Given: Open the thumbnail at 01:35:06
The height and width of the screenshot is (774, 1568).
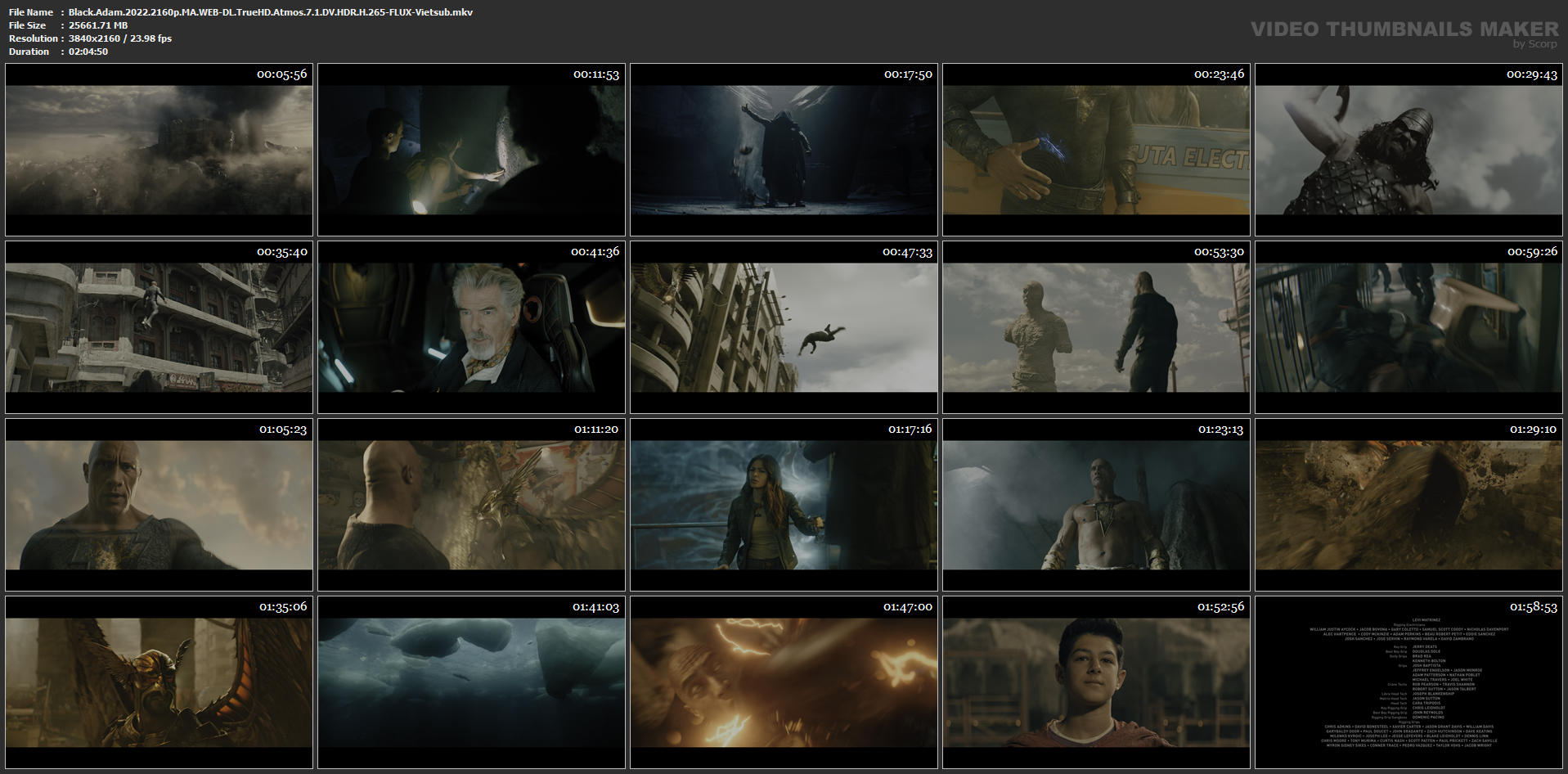Looking at the screenshot, I should click(x=159, y=682).
